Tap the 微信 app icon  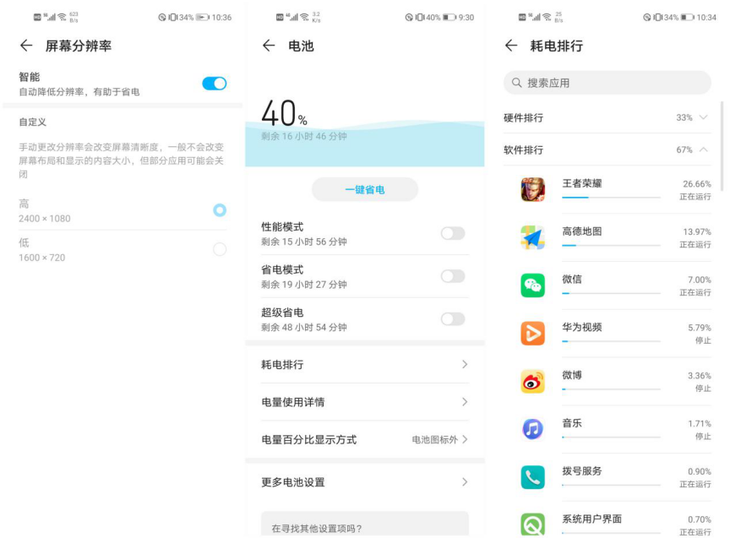click(x=532, y=285)
